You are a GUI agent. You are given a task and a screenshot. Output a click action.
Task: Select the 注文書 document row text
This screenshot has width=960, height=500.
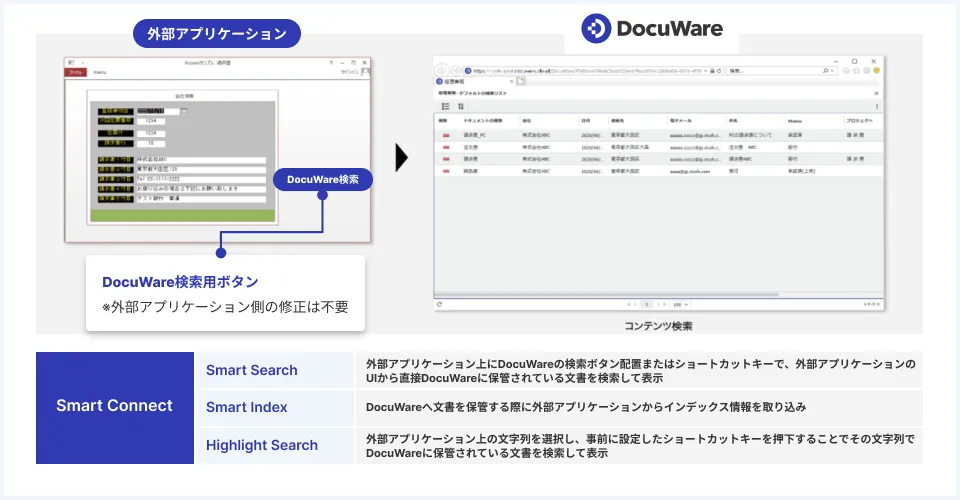[x=470, y=147]
